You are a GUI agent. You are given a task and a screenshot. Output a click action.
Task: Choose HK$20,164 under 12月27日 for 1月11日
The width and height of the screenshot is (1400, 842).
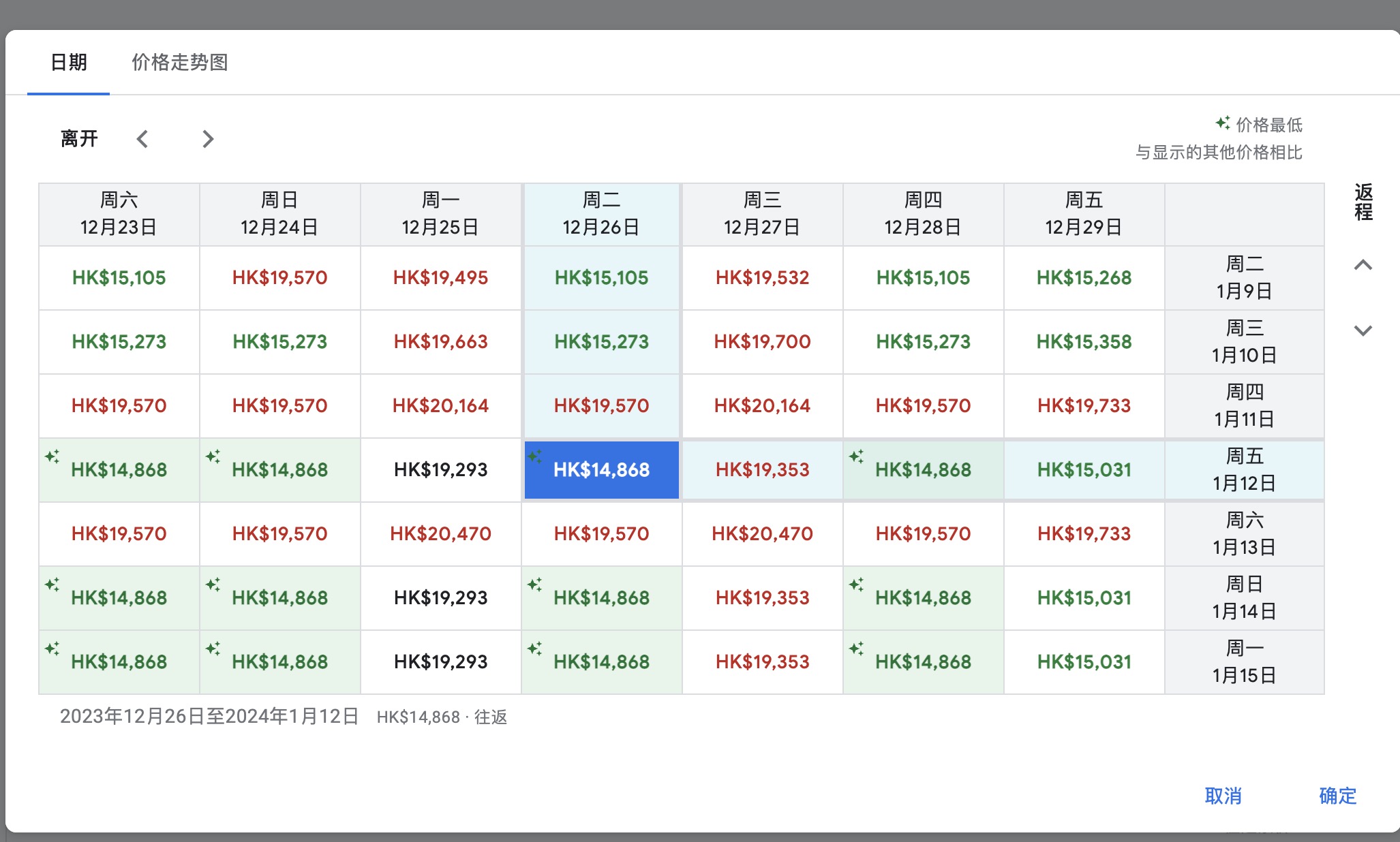[x=763, y=406]
